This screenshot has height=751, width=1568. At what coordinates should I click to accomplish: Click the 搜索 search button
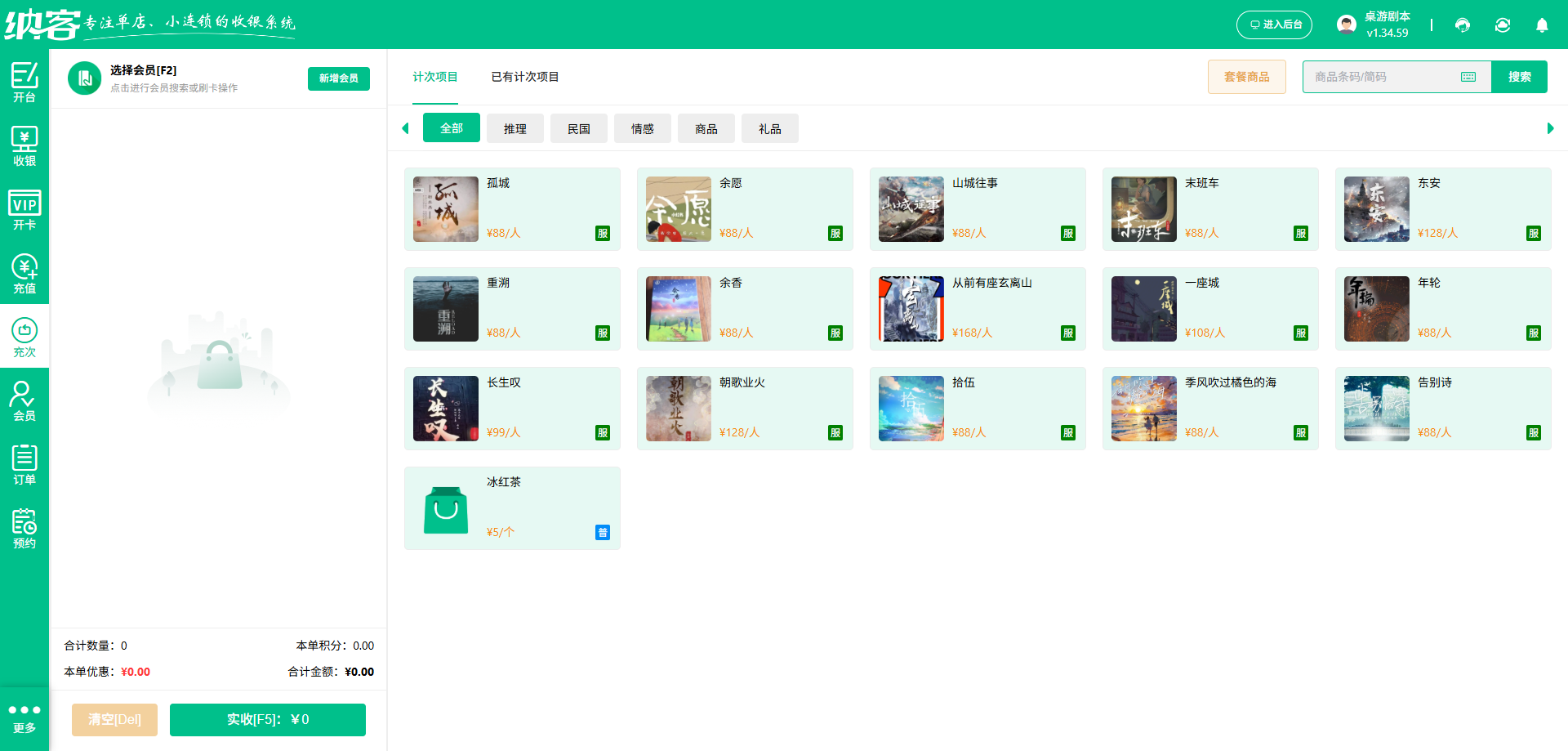tap(1519, 77)
